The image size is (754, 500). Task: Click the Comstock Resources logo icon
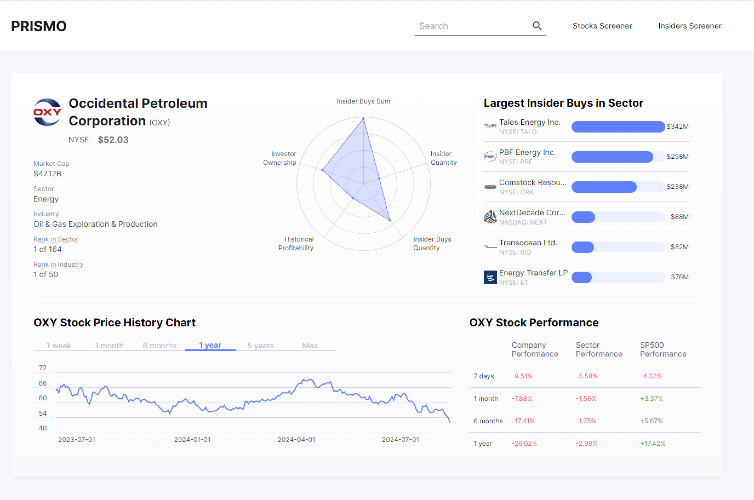pos(490,187)
